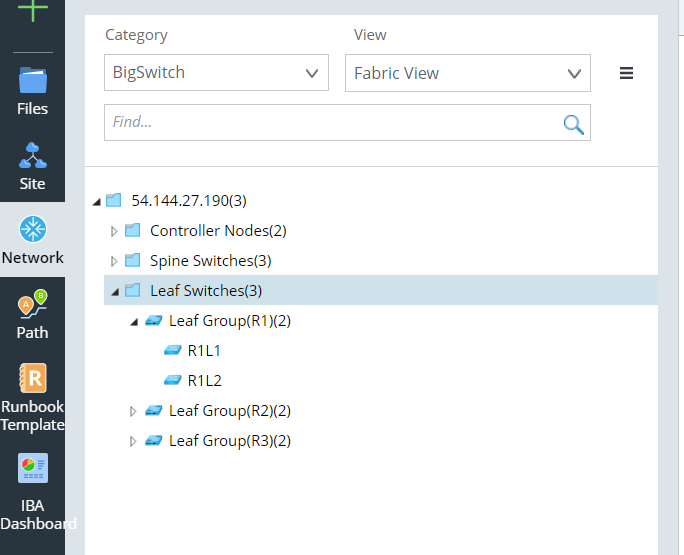Viewport: 684px width, 555px height.
Task: Open the Site sidebar panel
Action: (x=32, y=166)
